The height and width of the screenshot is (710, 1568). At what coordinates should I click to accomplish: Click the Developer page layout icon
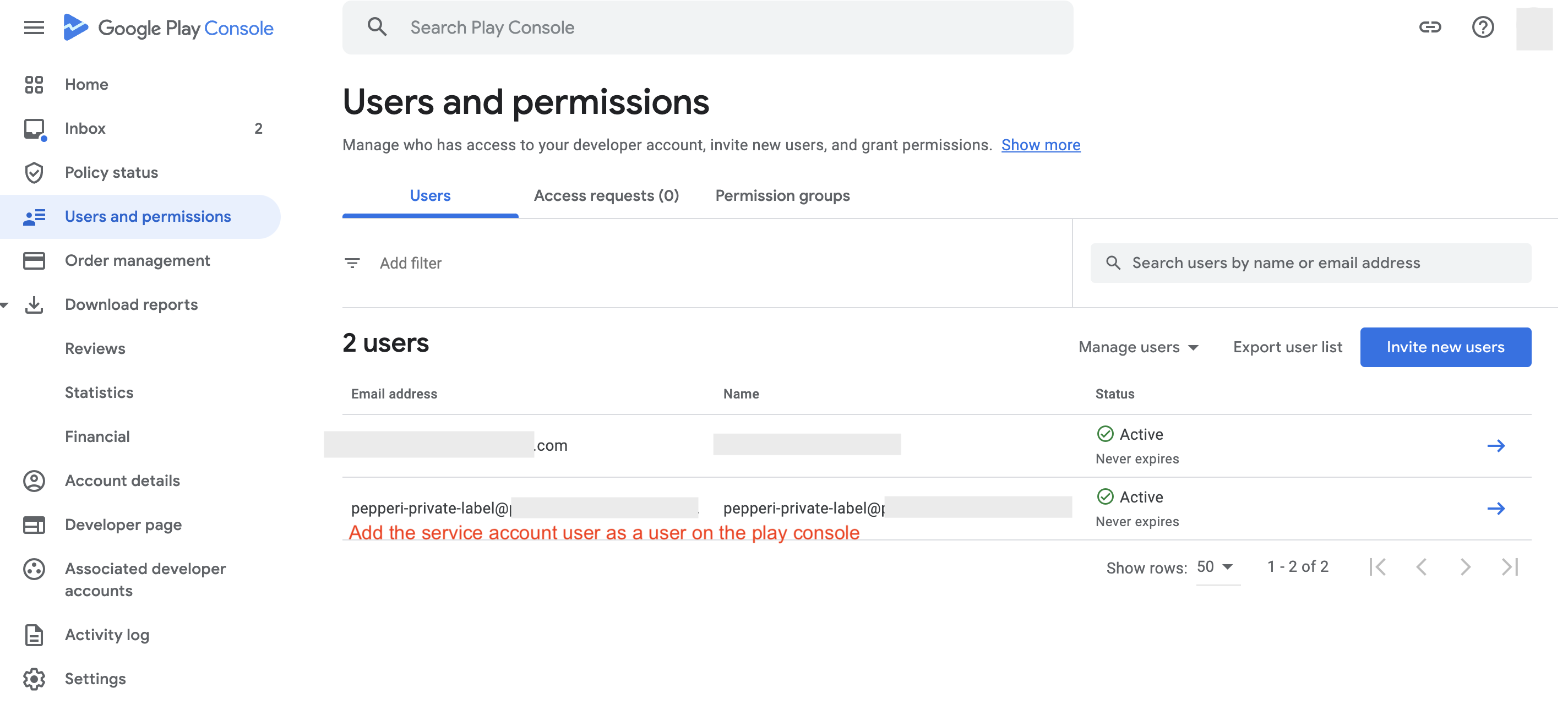[x=34, y=525]
